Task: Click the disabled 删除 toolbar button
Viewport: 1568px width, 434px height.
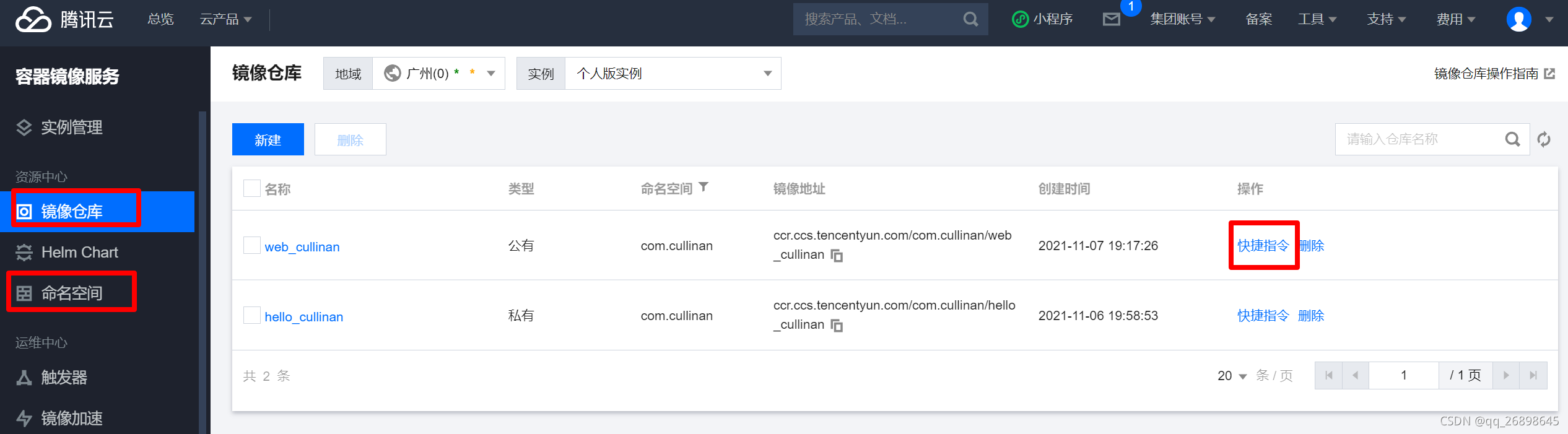Action: [351, 139]
